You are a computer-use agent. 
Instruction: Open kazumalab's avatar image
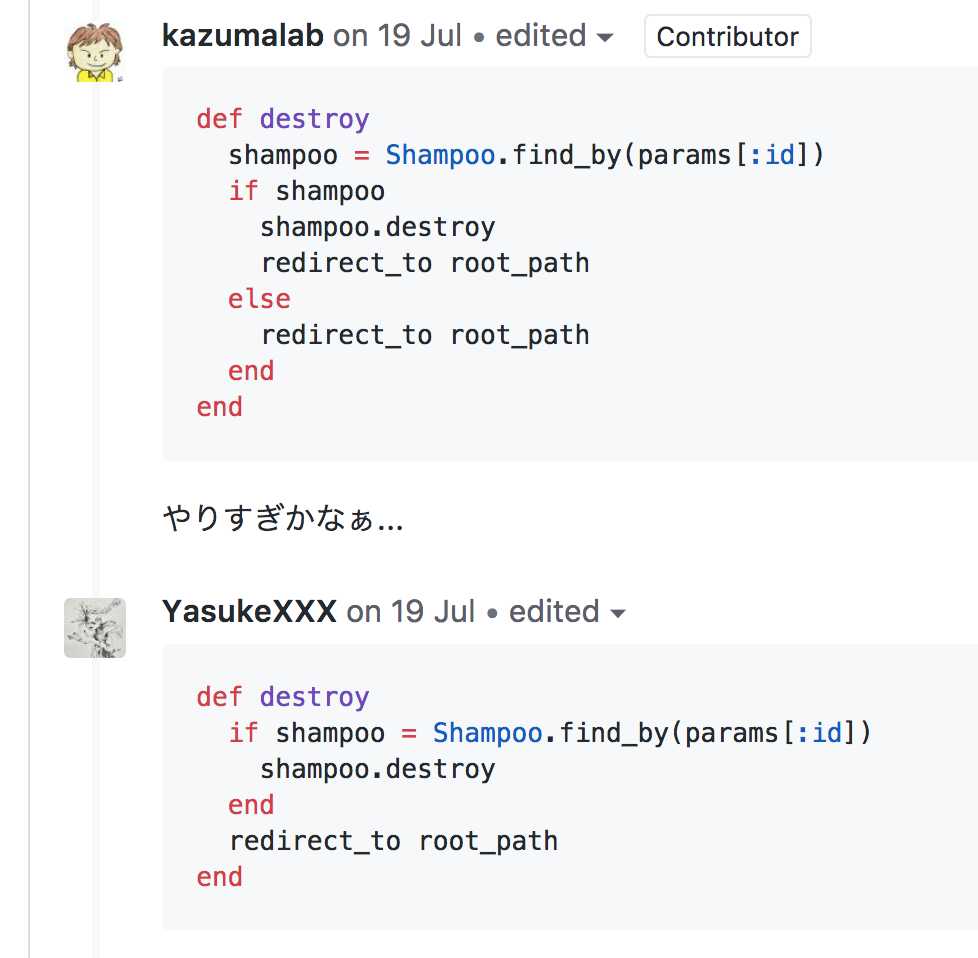coord(95,52)
